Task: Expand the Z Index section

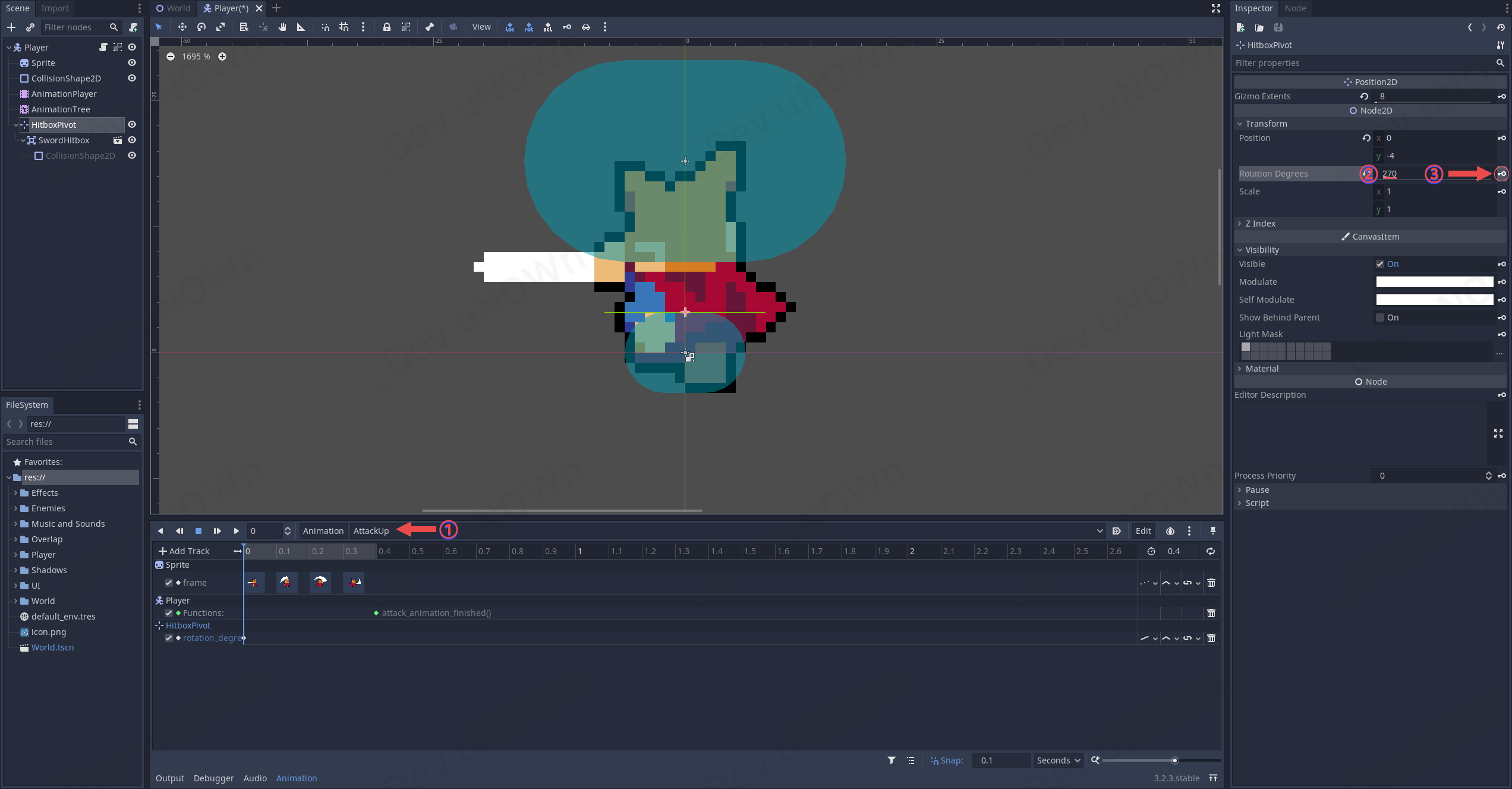Action: (x=1259, y=224)
